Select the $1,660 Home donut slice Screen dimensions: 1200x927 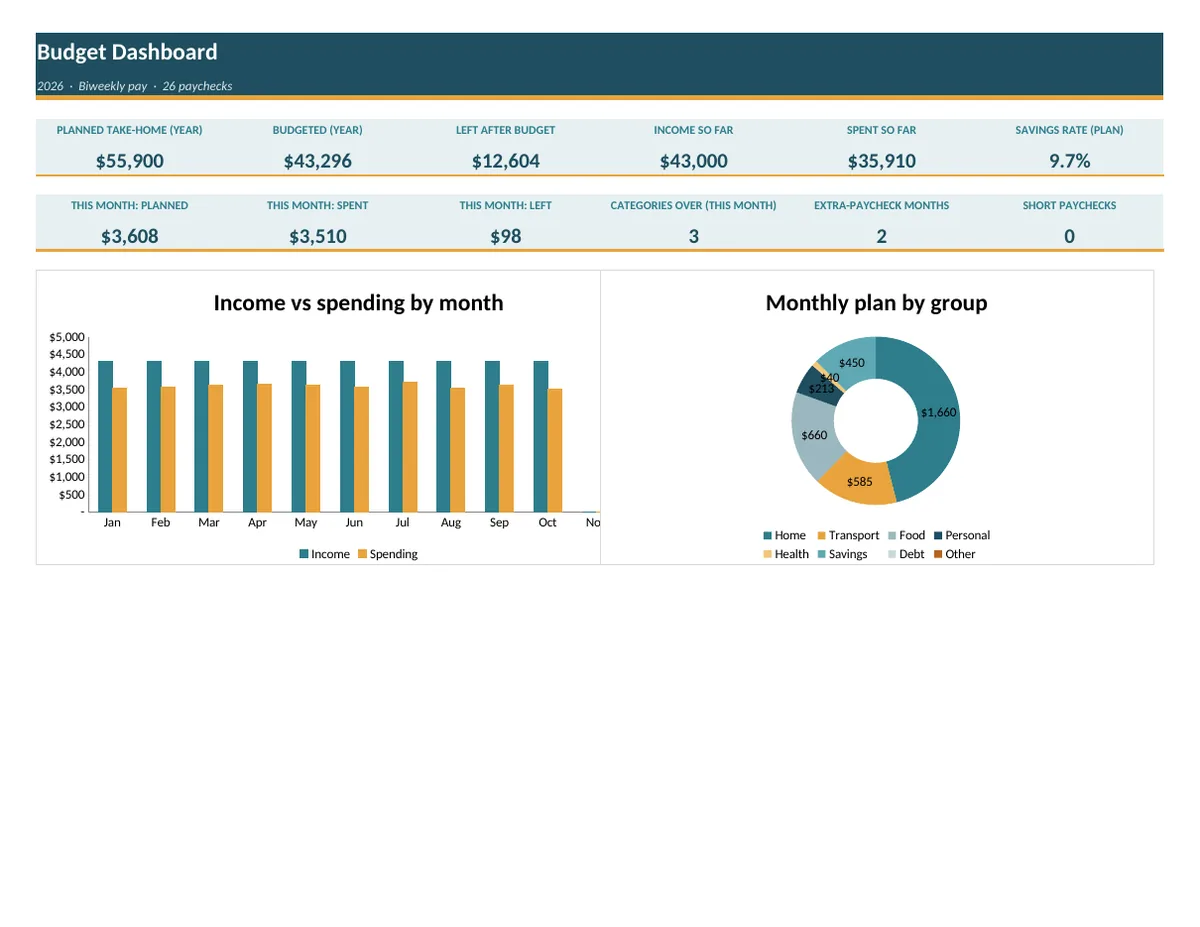(938, 412)
